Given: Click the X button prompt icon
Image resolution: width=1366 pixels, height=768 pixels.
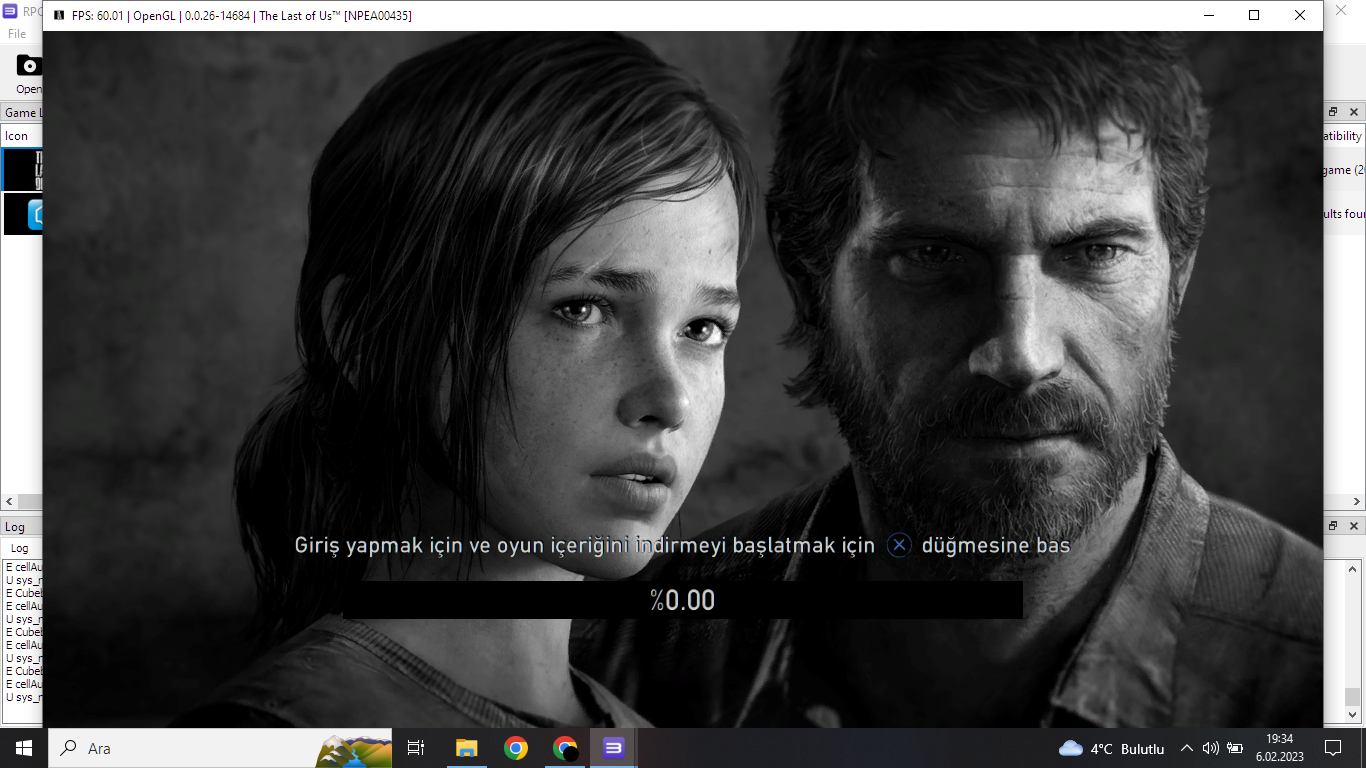Looking at the screenshot, I should [899, 545].
